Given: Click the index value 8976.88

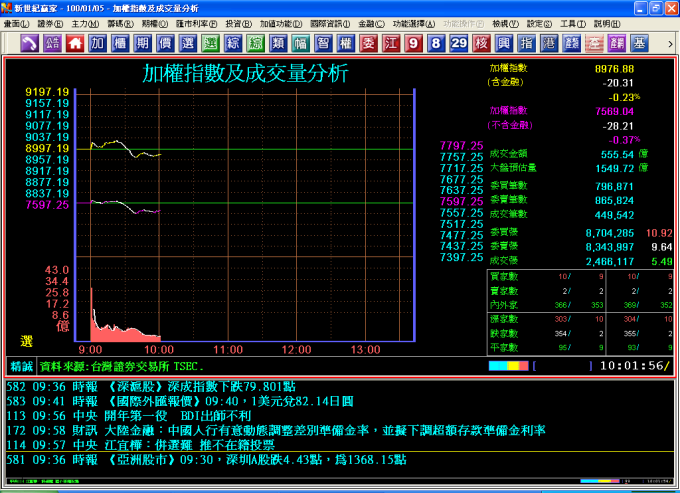Looking at the screenshot, I should pos(614,69).
